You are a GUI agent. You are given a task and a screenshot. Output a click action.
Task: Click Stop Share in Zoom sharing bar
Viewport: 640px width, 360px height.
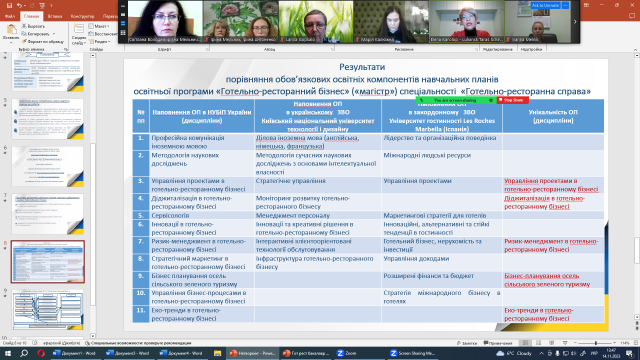[x=513, y=100]
